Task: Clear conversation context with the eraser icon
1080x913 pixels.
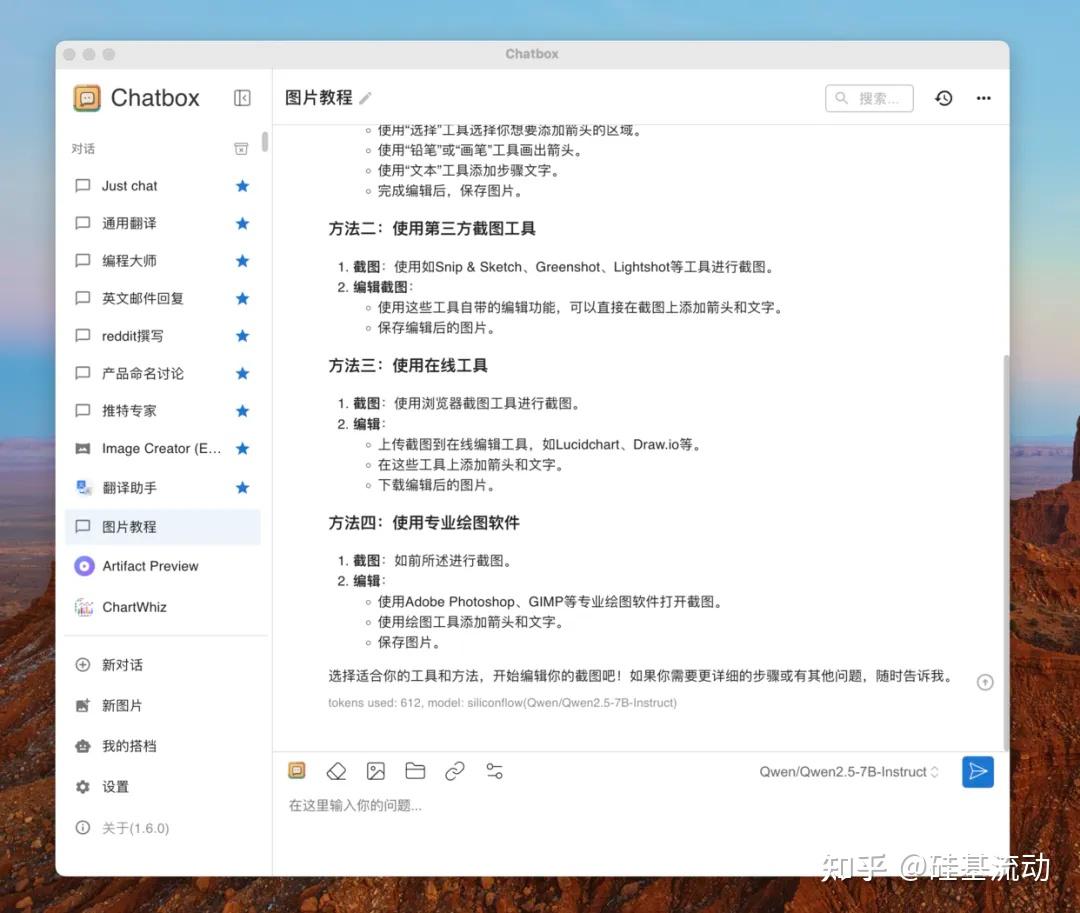Action: pyautogui.click(x=336, y=770)
